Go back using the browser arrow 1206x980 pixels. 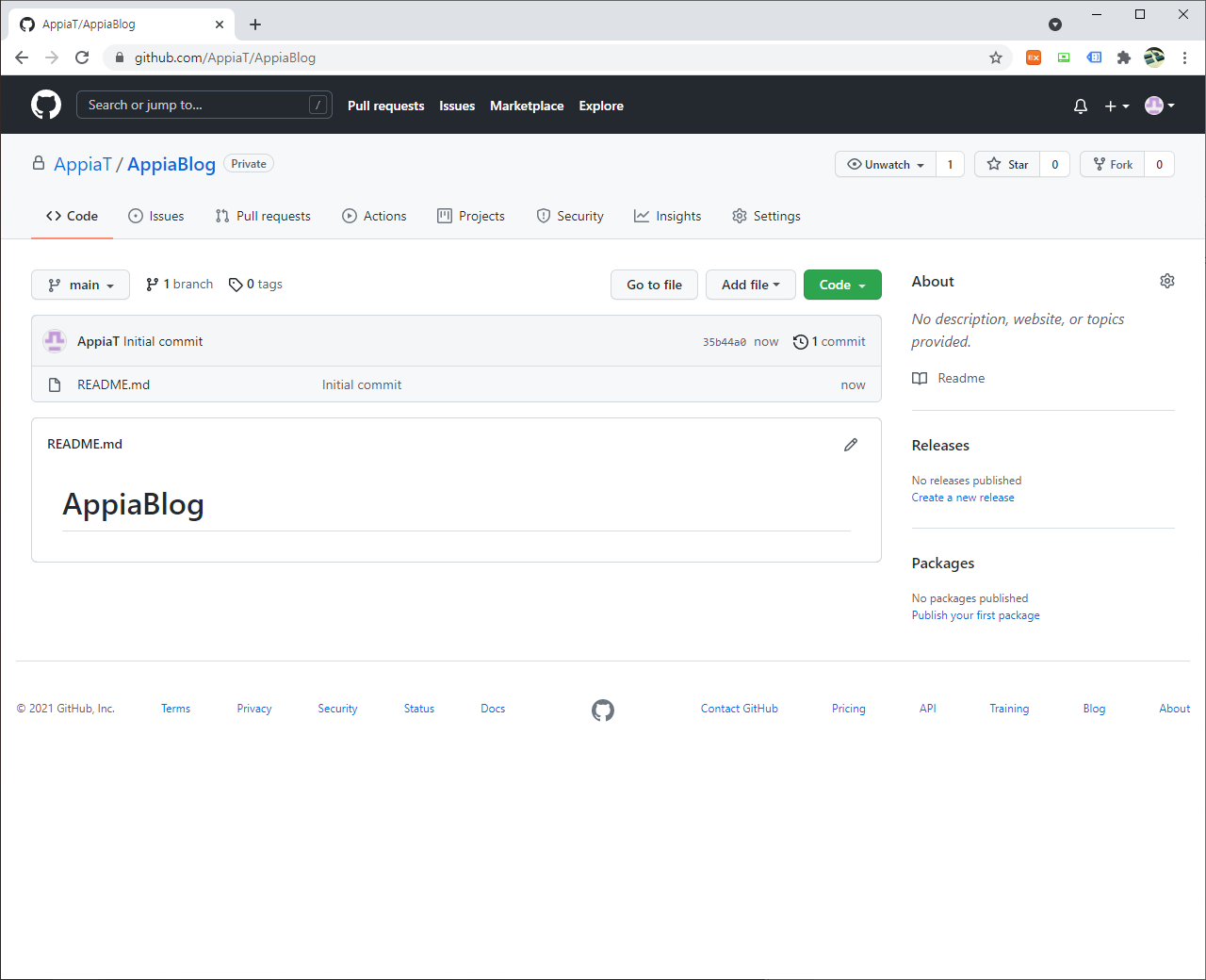[22, 57]
